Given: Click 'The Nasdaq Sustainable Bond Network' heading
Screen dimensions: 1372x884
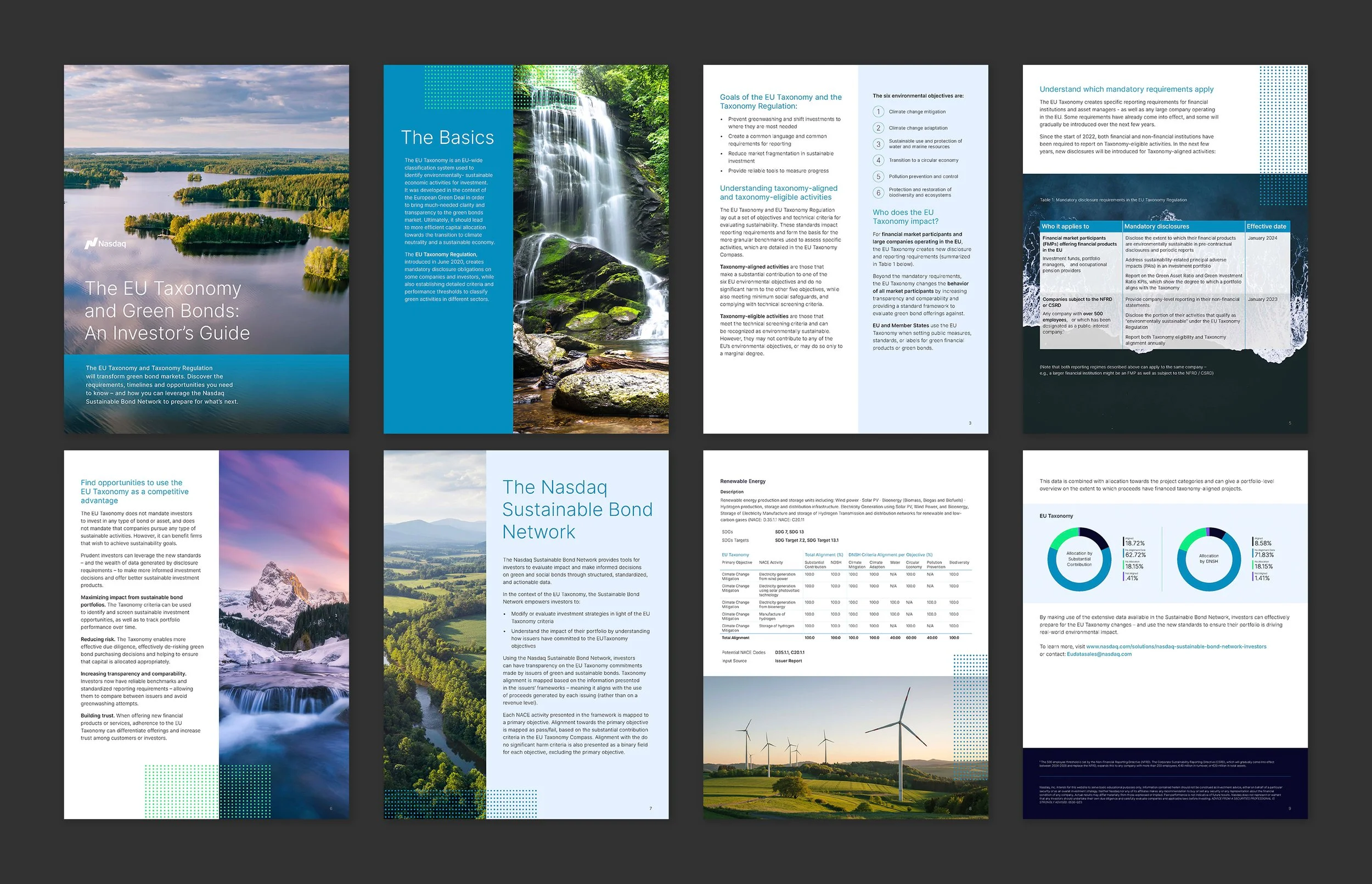Looking at the screenshot, I should 577,509.
